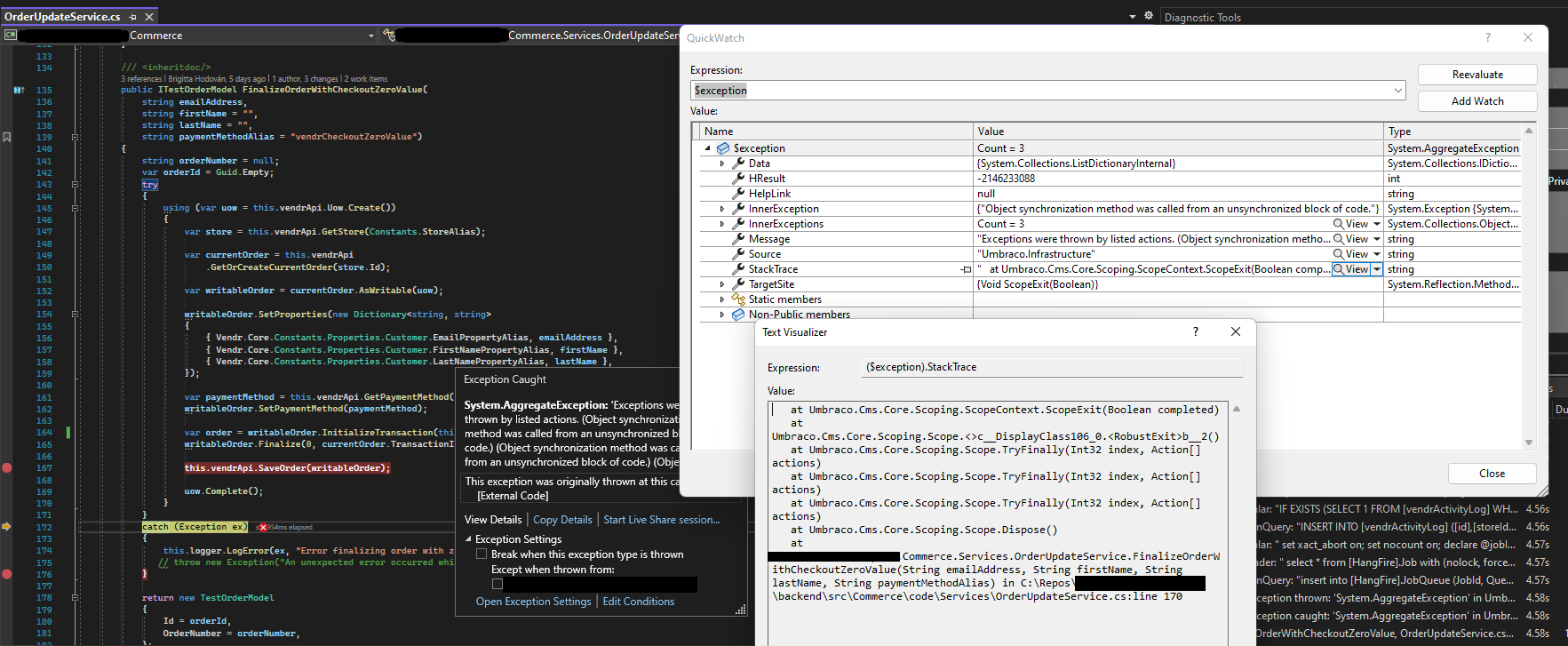Screen dimensions: 1568x646
Task: Open Exception Settings link
Action: click(533, 602)
